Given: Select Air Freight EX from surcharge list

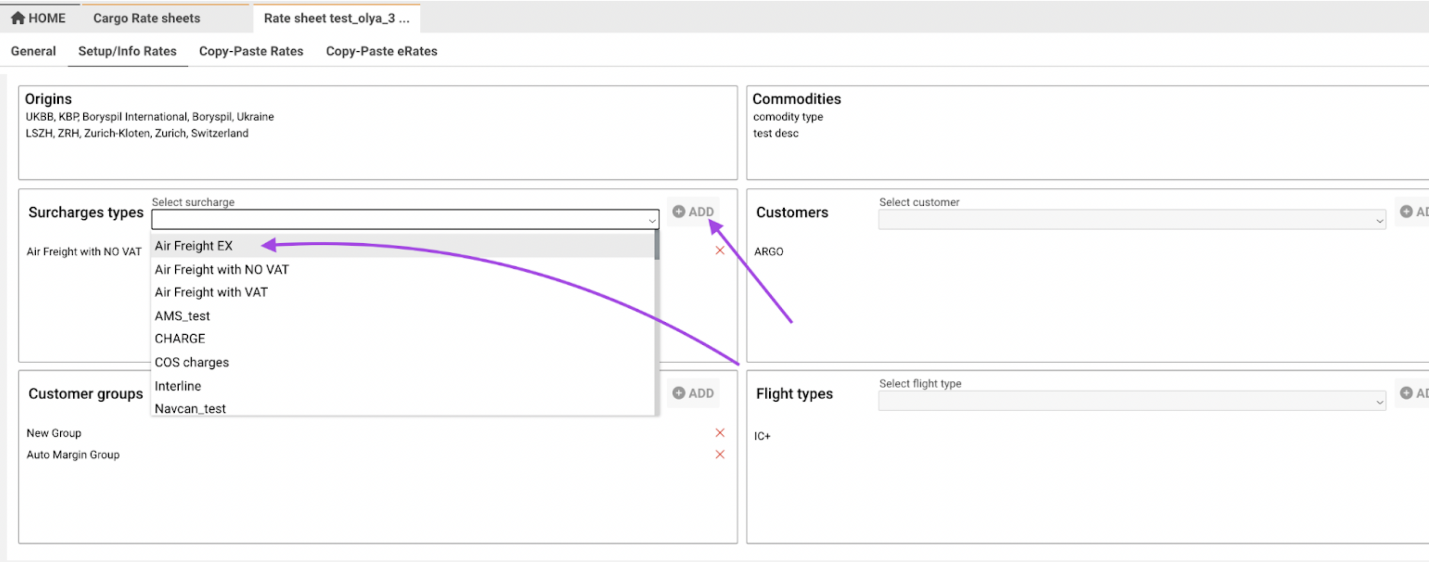Looking at the screenshot, I should pos(194,246).
